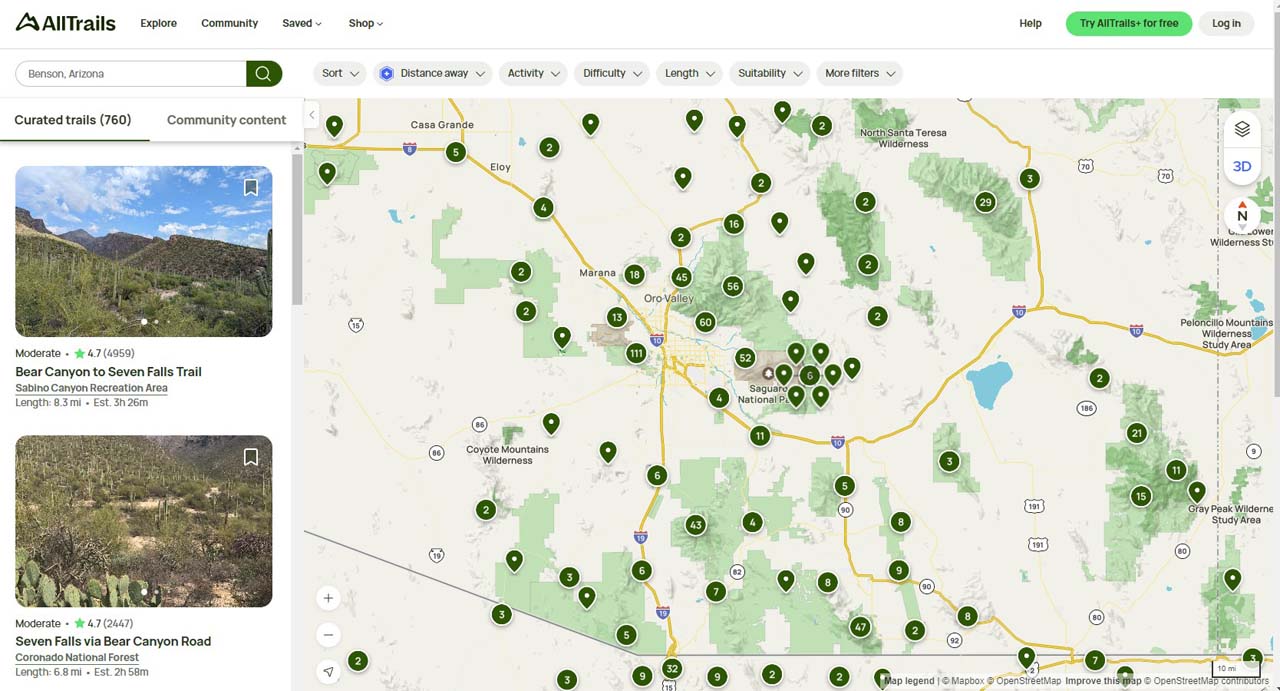The width and height of the screenshot is (1280, 691).
Task: Open the Distance away filter
Action: coord(433,73)
